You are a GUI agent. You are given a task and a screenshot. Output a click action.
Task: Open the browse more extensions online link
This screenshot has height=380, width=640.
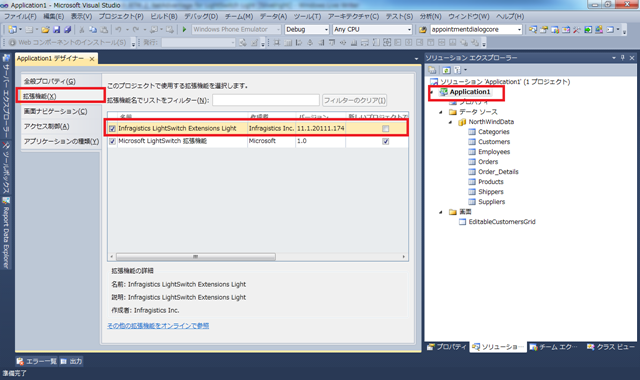coord(158,326)
